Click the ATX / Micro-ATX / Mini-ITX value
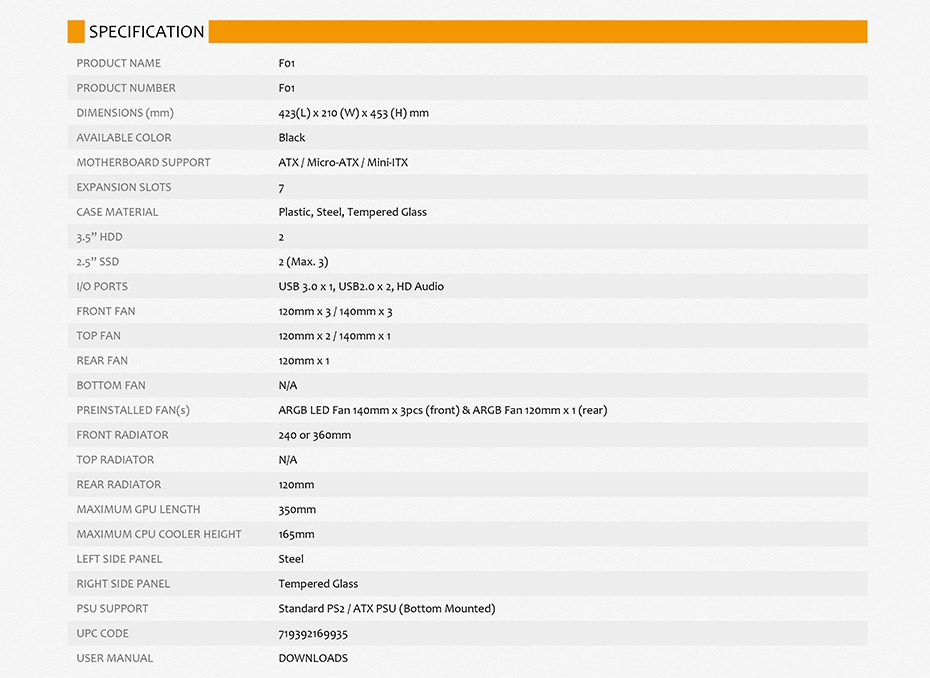 tap(343, 163)
